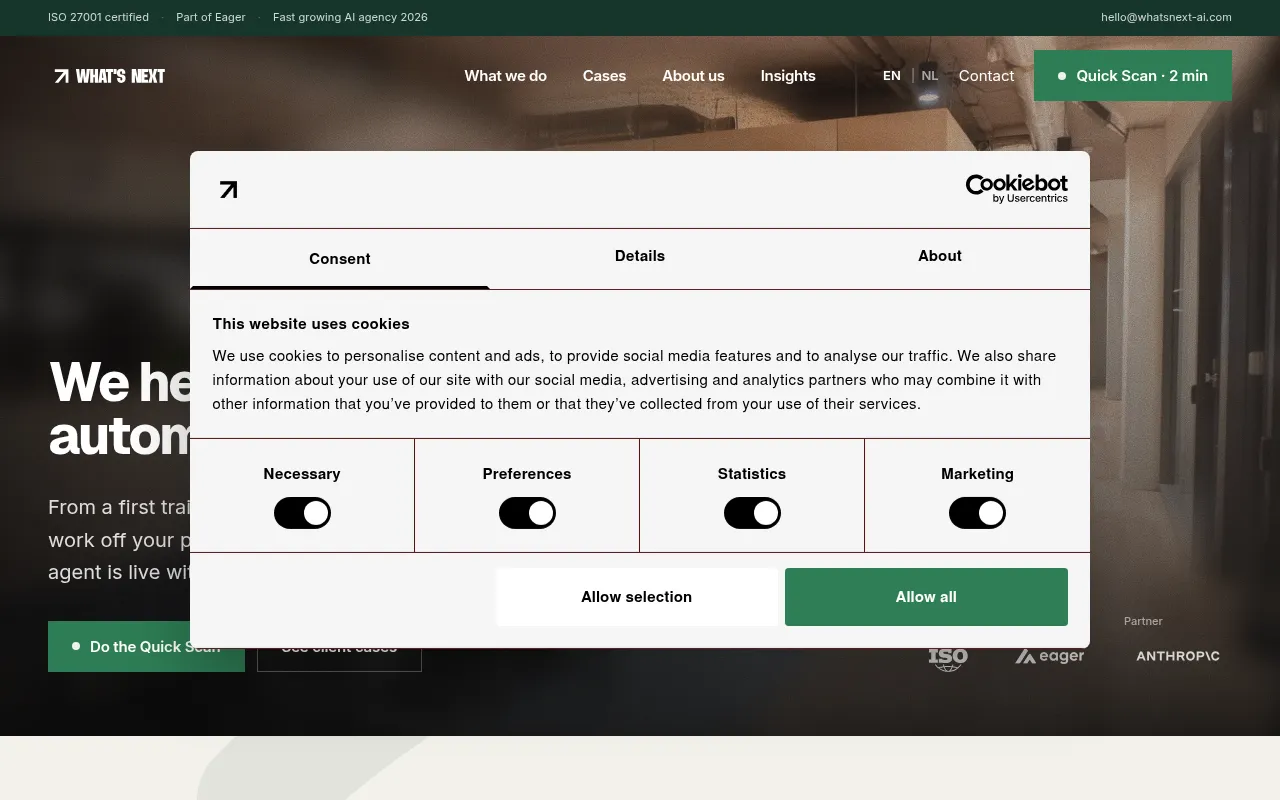Click the Quick Scan · 2 min button
This screenshot has width=1280, height=800.
1133,76
